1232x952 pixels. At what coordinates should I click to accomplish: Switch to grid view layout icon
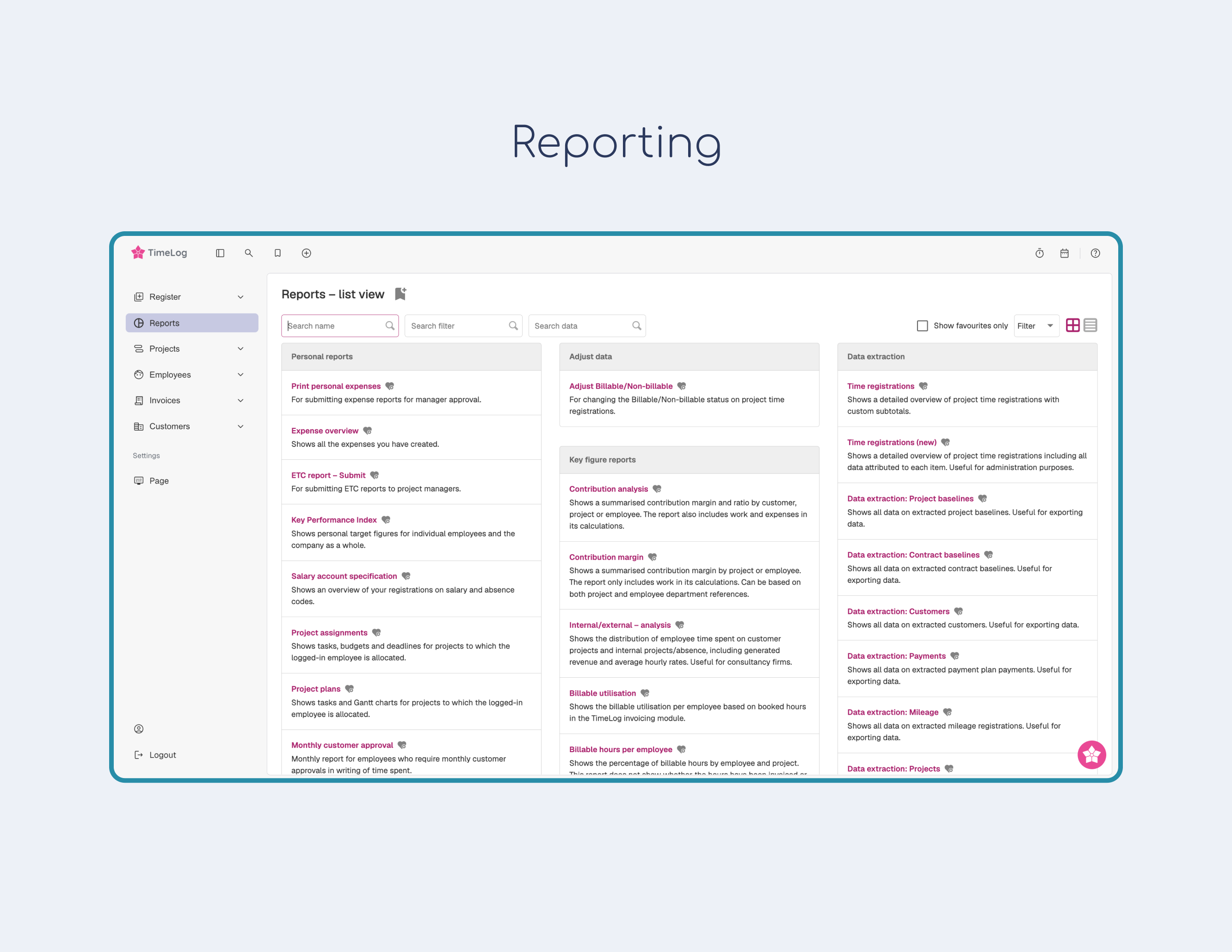click(1072, 326)
